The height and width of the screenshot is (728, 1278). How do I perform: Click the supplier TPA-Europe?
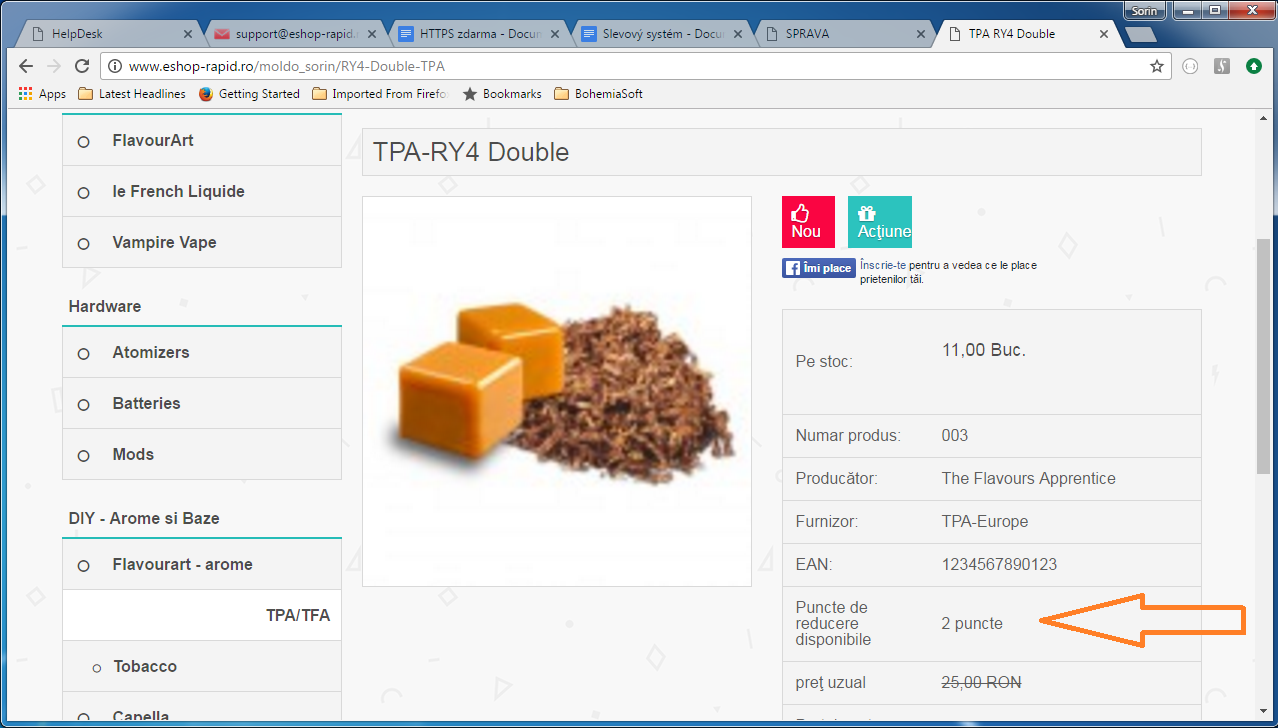tap(985, 521)
